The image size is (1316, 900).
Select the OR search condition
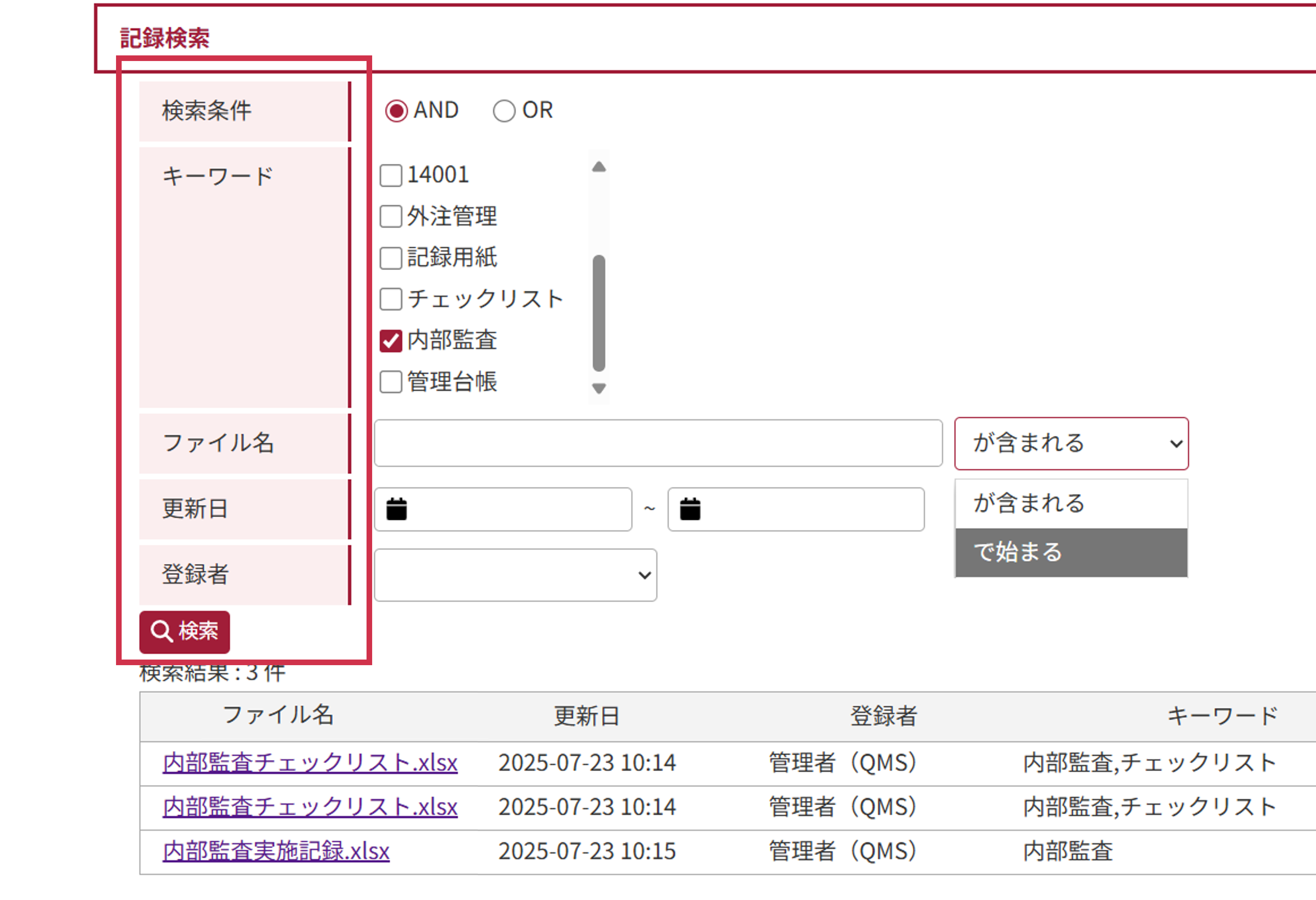(x=504, y=111)
